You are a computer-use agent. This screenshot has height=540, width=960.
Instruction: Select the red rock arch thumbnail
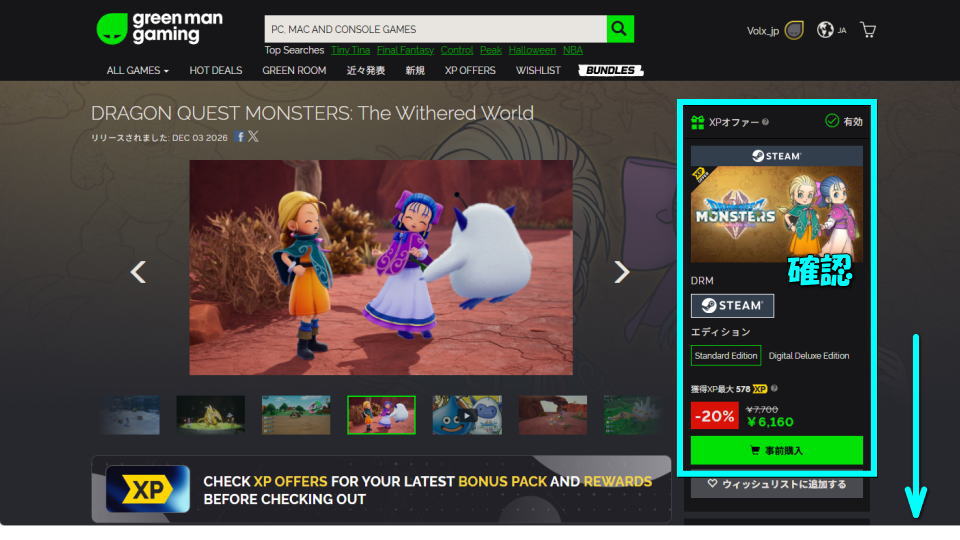pyautogui.click(x=552, y=415)
